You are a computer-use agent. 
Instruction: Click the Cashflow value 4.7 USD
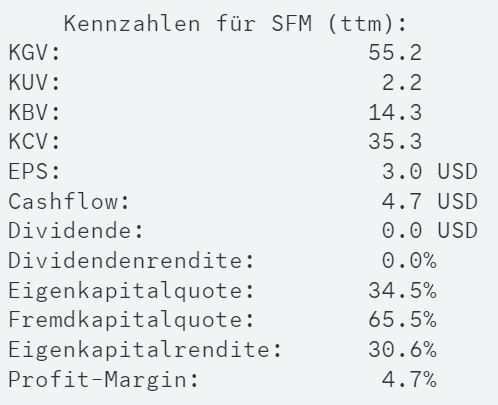tap(430, 201)
